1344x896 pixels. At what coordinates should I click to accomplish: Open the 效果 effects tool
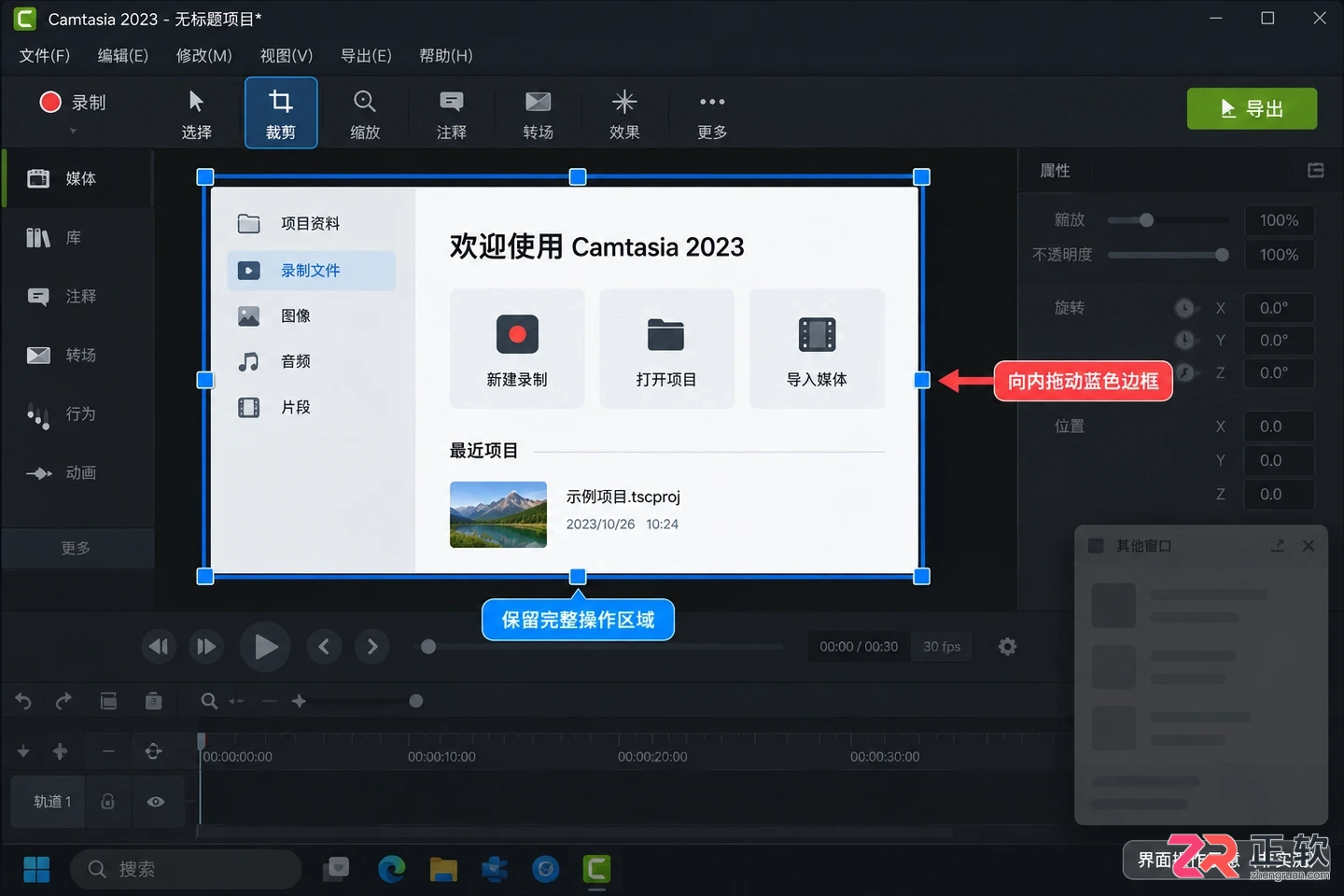point(624,114)
